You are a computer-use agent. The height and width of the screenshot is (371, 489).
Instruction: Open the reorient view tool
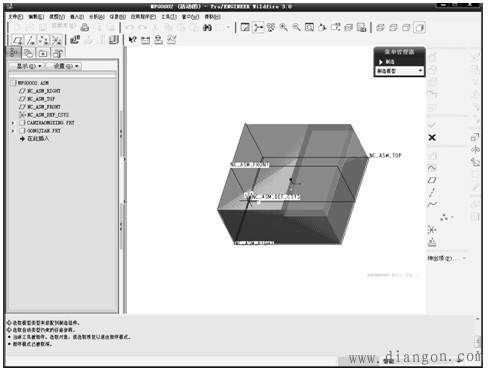(x=322, y=27)
